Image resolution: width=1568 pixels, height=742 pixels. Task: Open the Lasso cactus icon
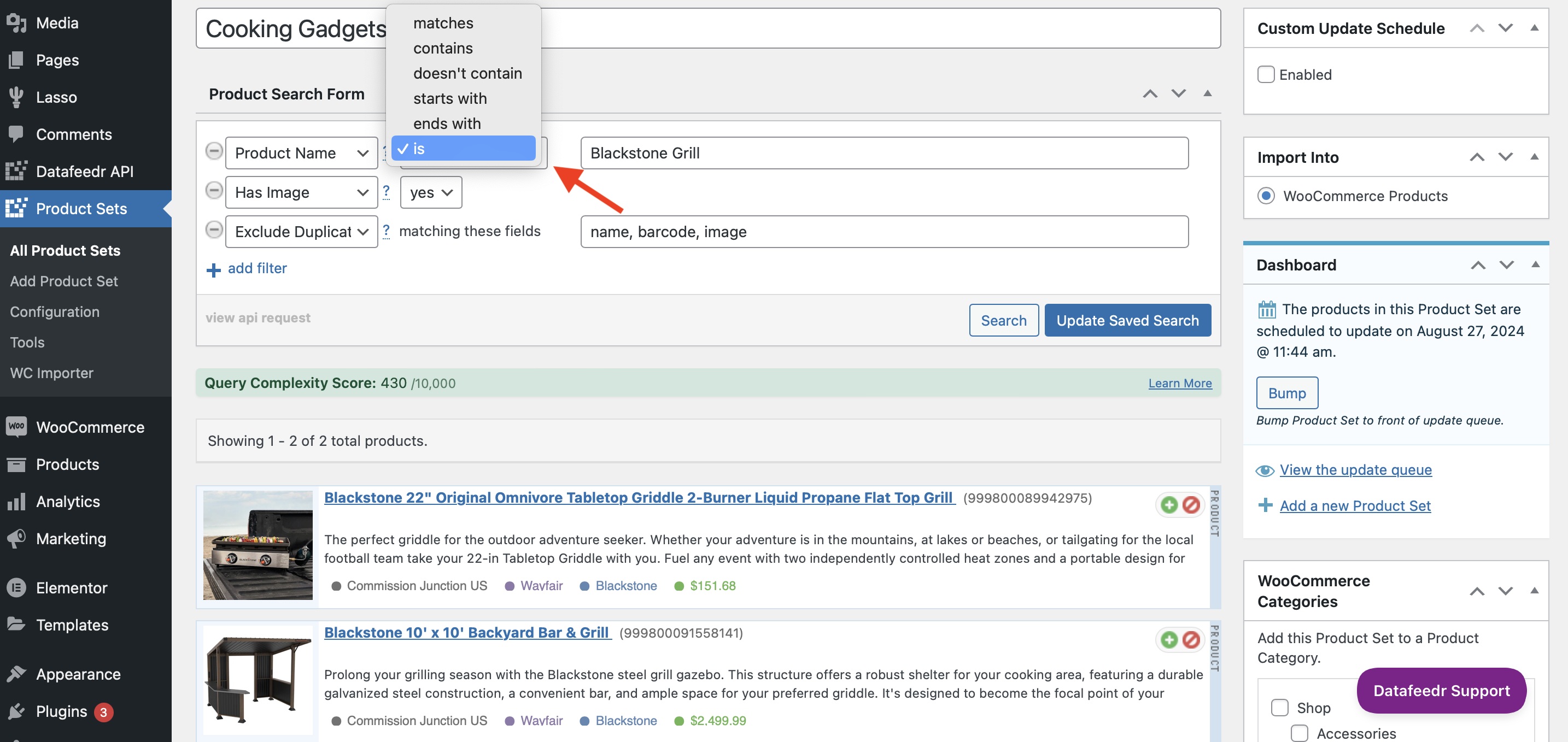tap(16, 97)
